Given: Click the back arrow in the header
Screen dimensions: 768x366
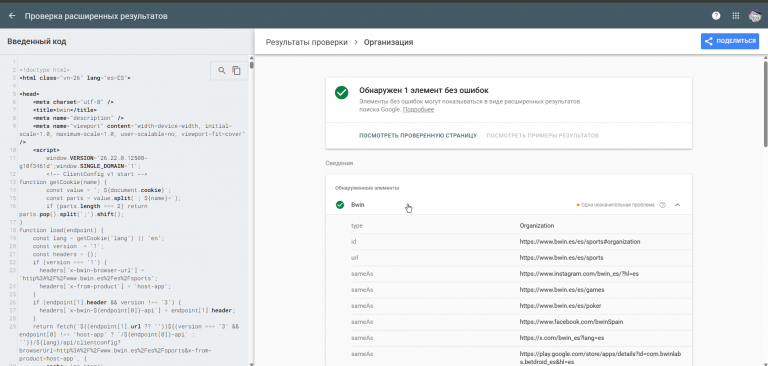Looking at the screenshot, I should coord(12,16).
